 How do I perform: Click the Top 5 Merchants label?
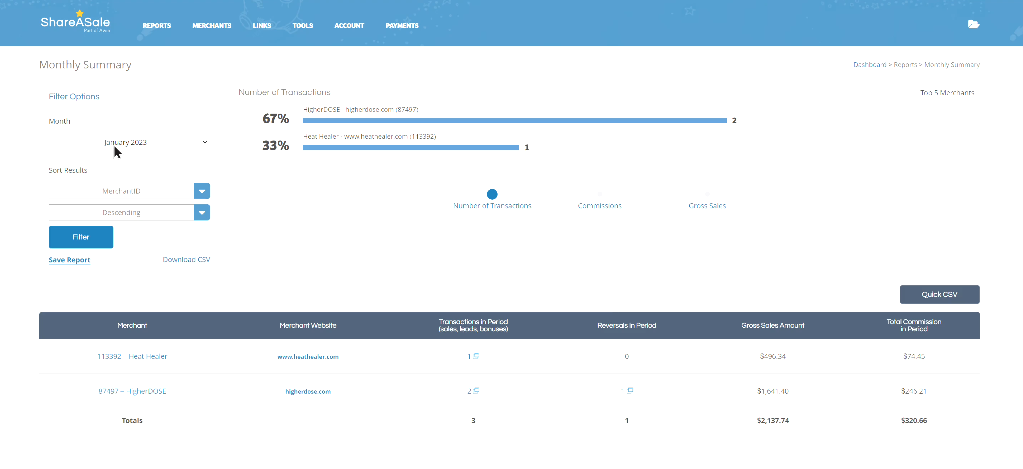click(947, 93)
